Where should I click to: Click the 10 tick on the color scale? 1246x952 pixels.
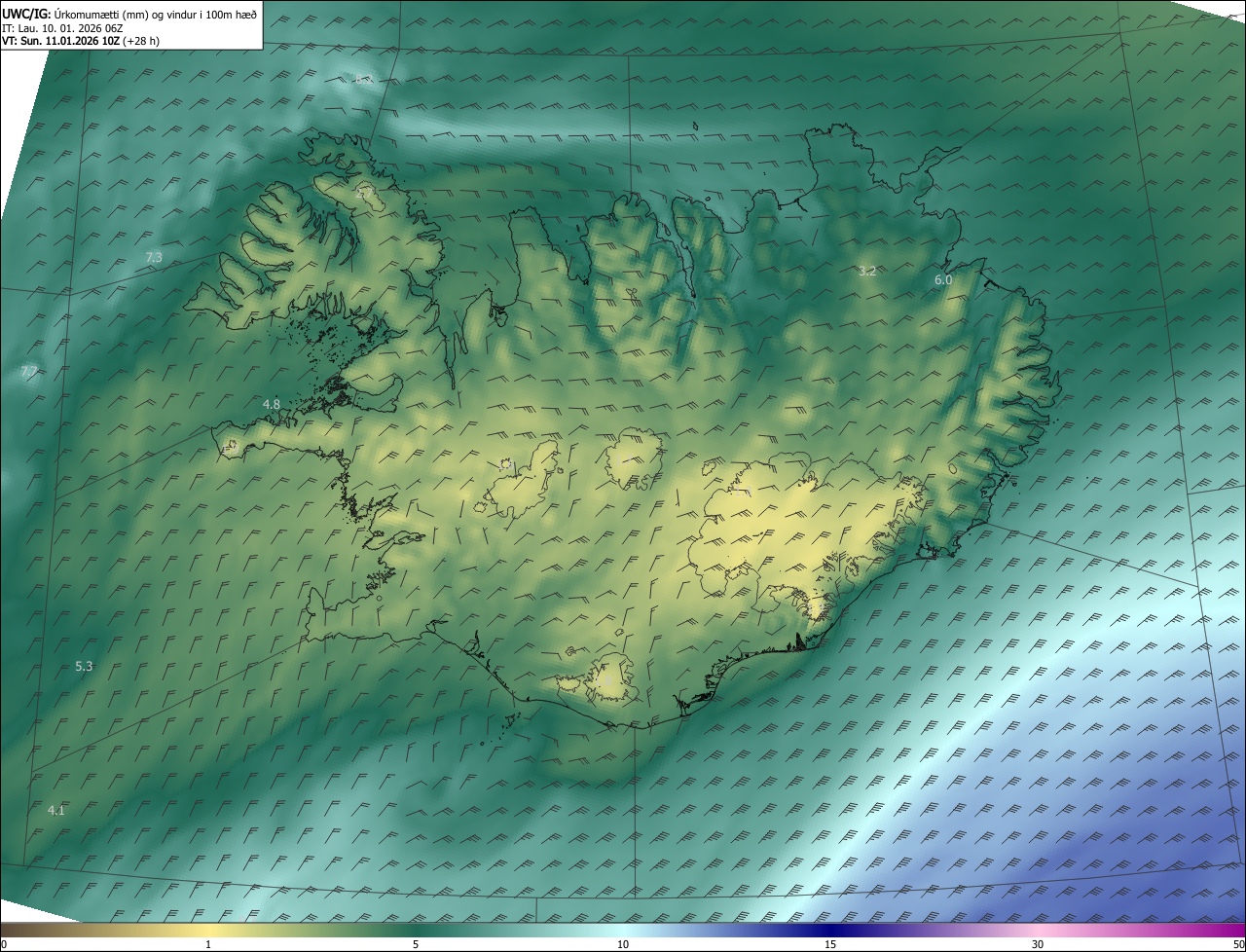click(x=623, y=944)
